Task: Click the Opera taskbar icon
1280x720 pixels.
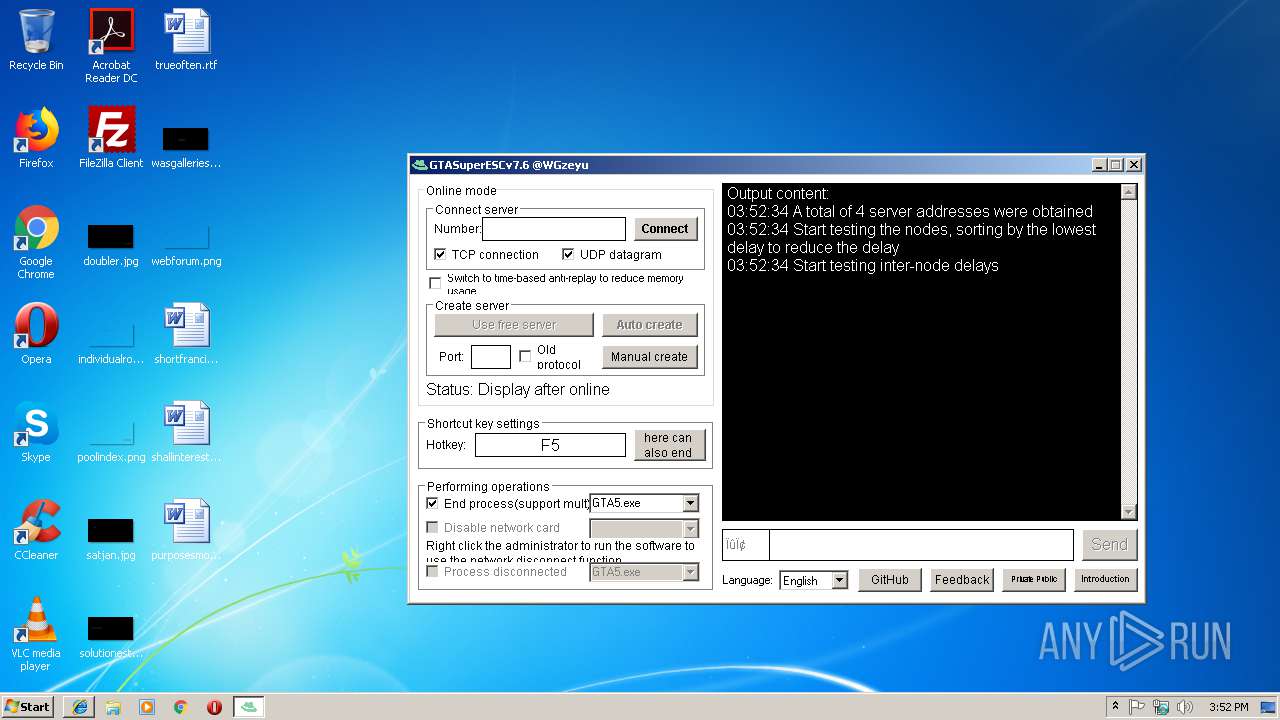Action: click(x=214, y=707)
